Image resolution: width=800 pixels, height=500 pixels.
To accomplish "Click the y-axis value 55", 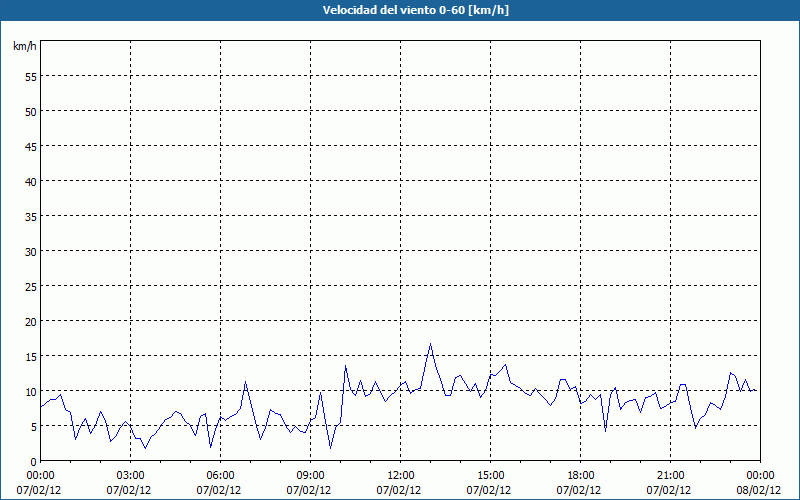I will tap(31, 77).
